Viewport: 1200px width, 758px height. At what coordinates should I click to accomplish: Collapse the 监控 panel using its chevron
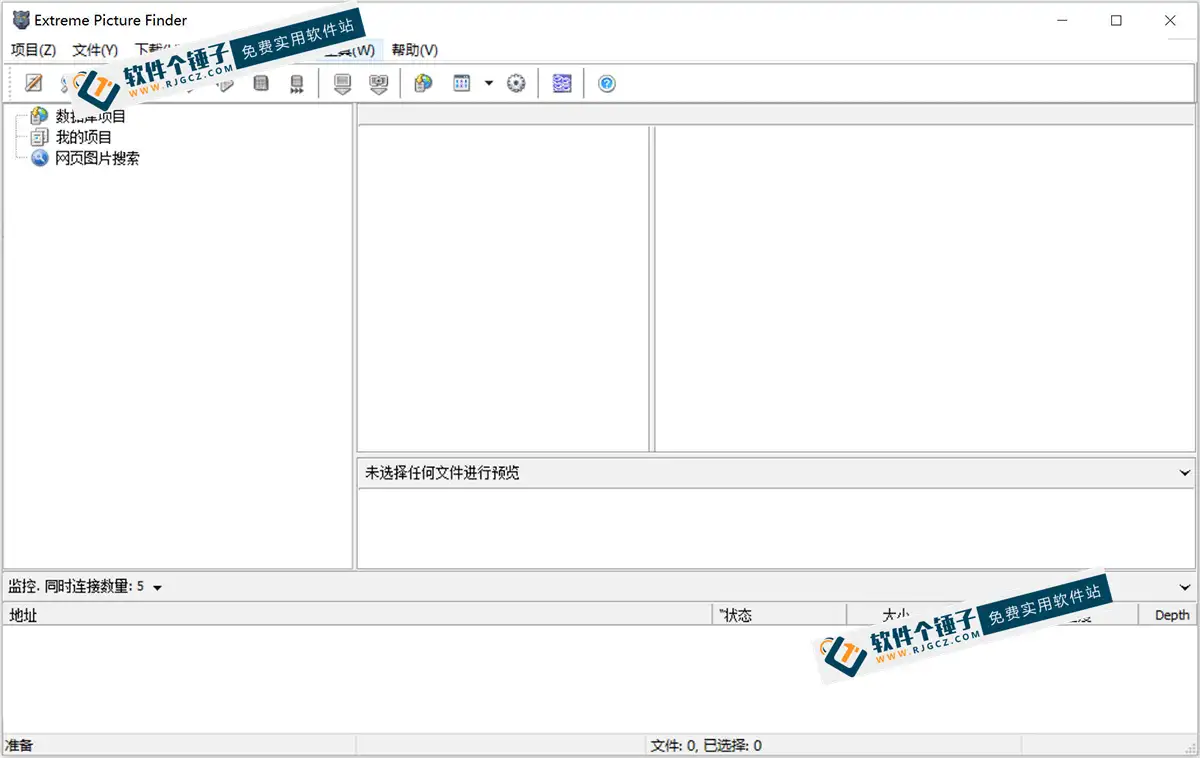click(x=1185, y=587)
